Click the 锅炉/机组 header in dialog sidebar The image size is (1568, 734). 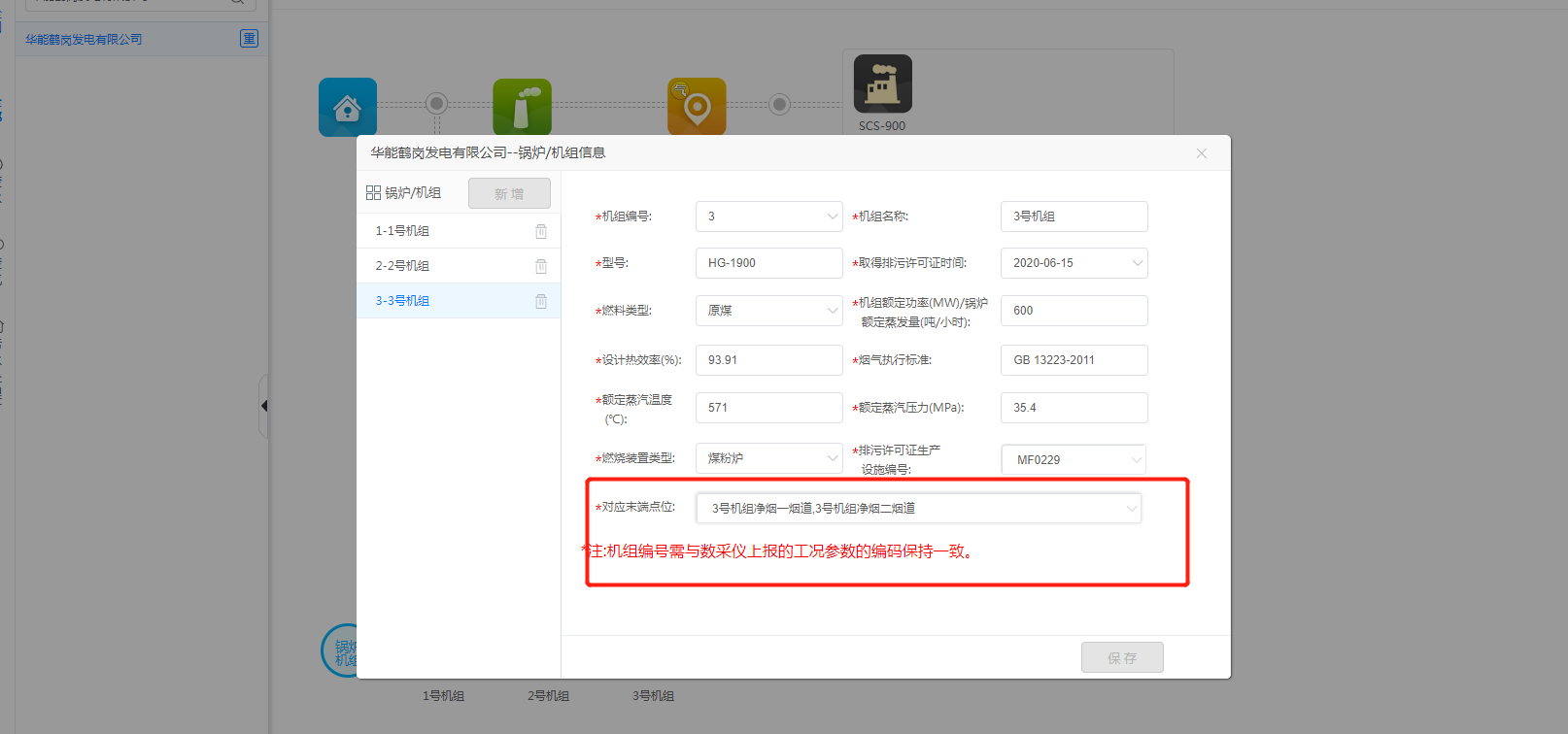(403, 193)
